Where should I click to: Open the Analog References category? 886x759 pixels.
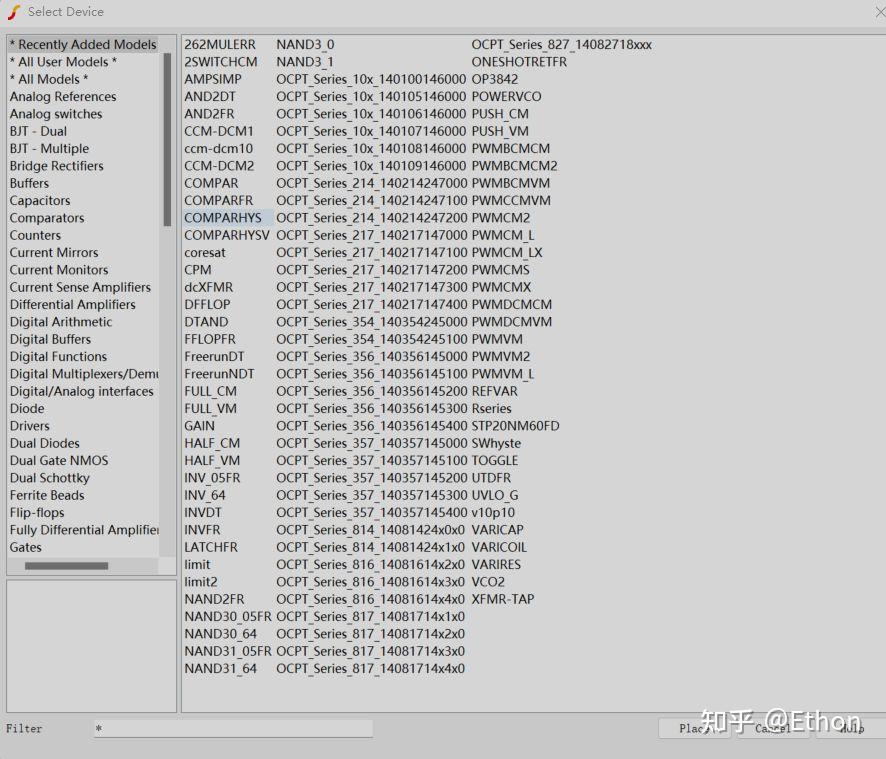63,97
